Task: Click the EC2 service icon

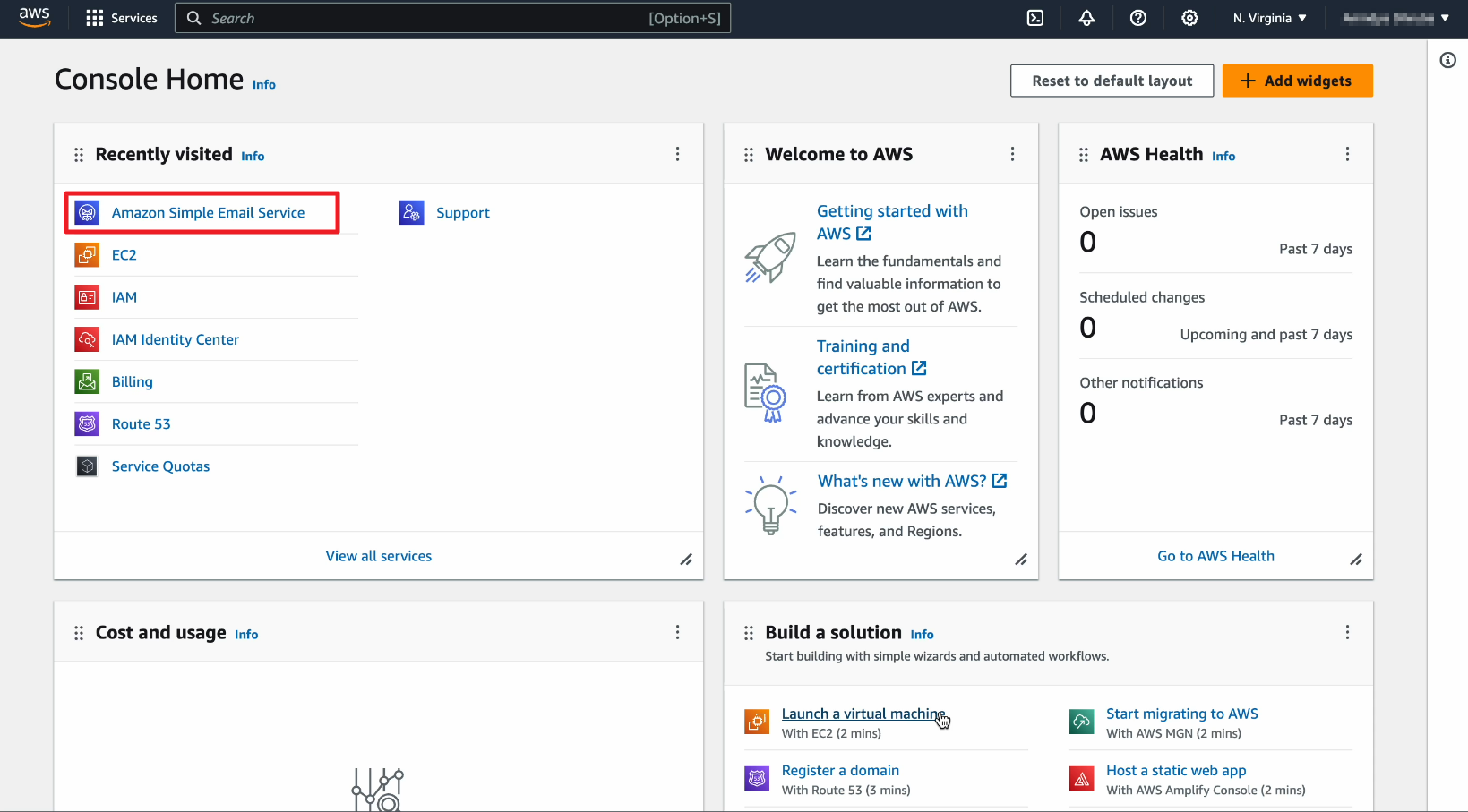Action: pos(87,255)
